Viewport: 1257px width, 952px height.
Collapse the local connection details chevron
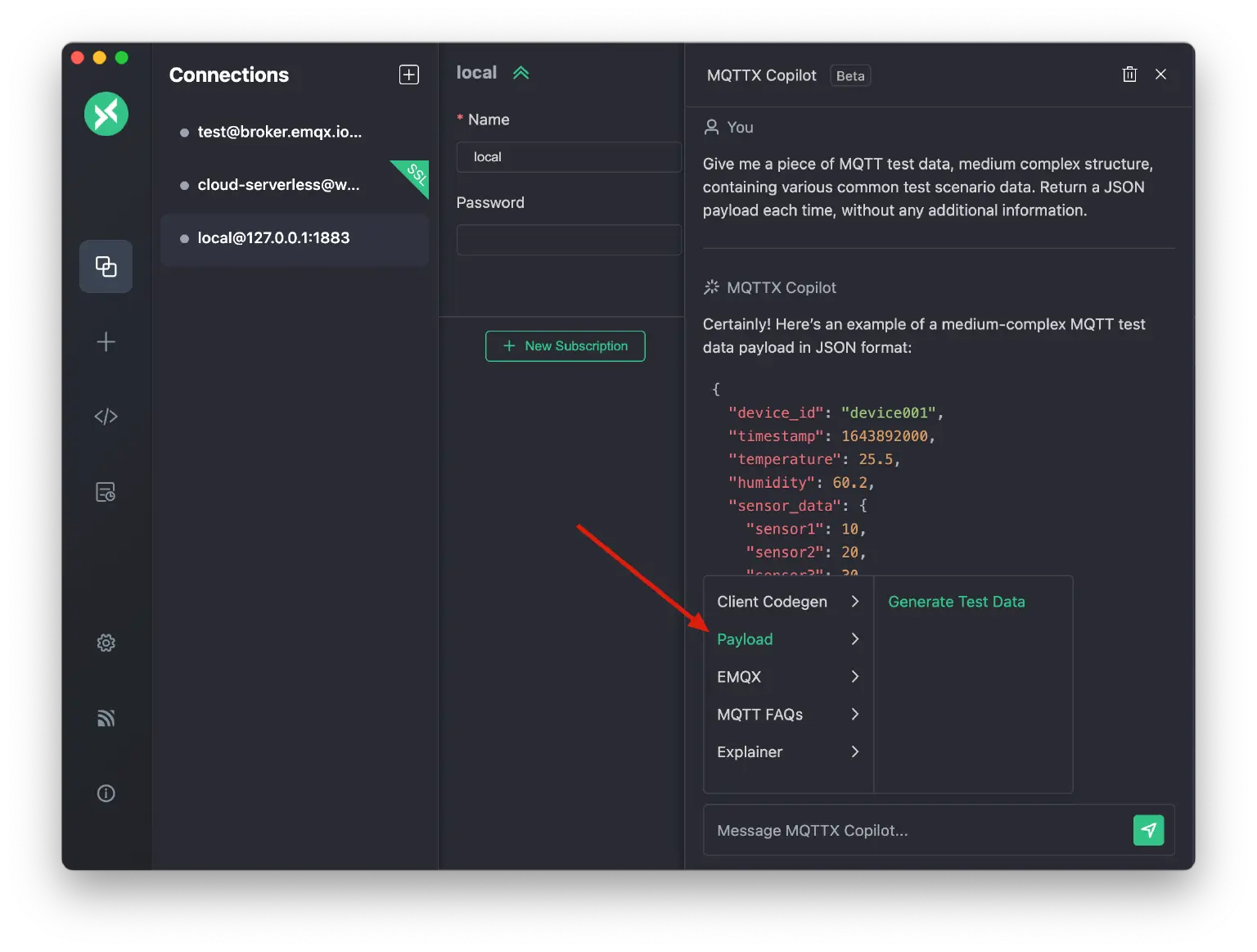521,72
